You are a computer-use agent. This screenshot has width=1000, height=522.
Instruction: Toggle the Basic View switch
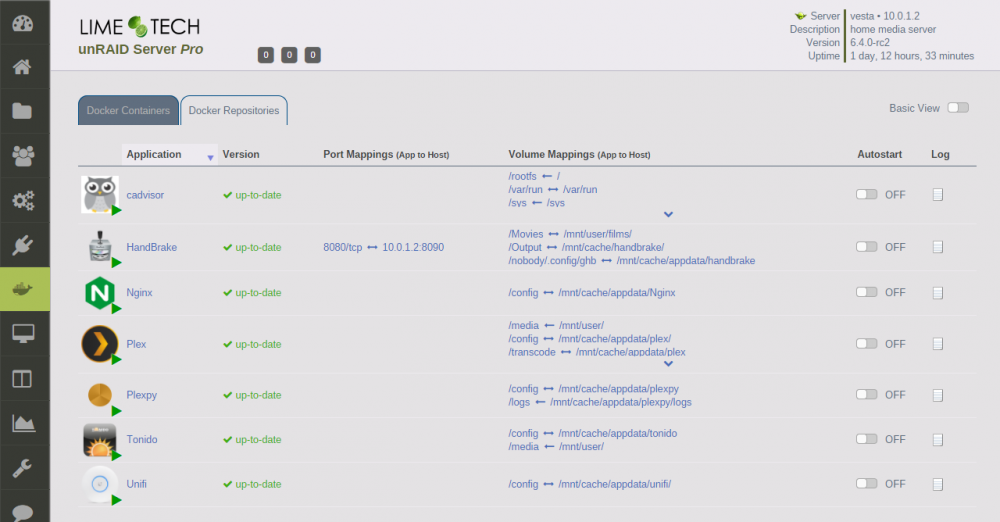coord(958,108)
